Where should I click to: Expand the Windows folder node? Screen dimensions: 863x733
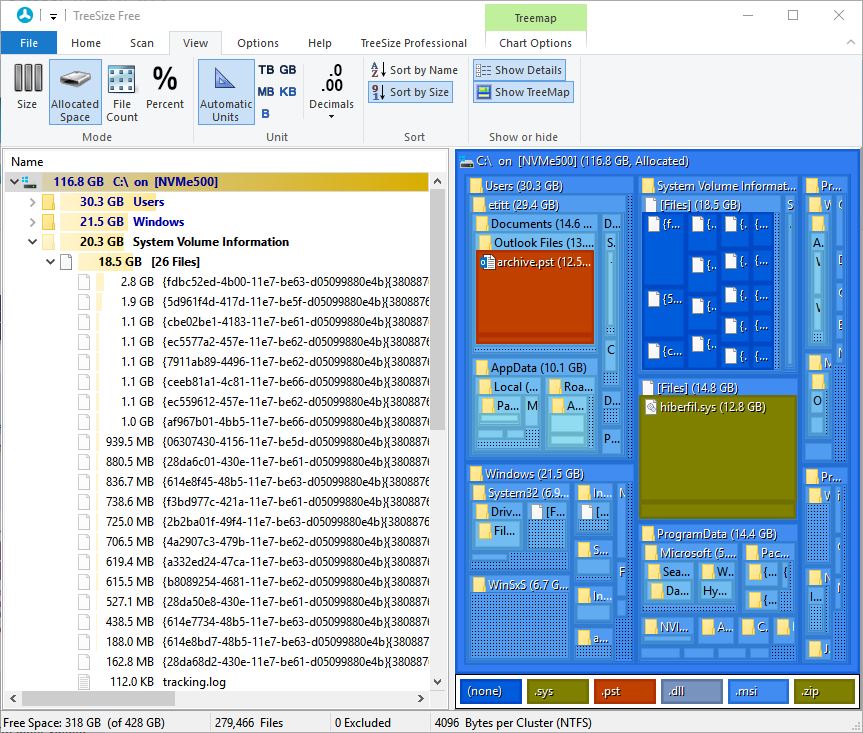(32, 222)
